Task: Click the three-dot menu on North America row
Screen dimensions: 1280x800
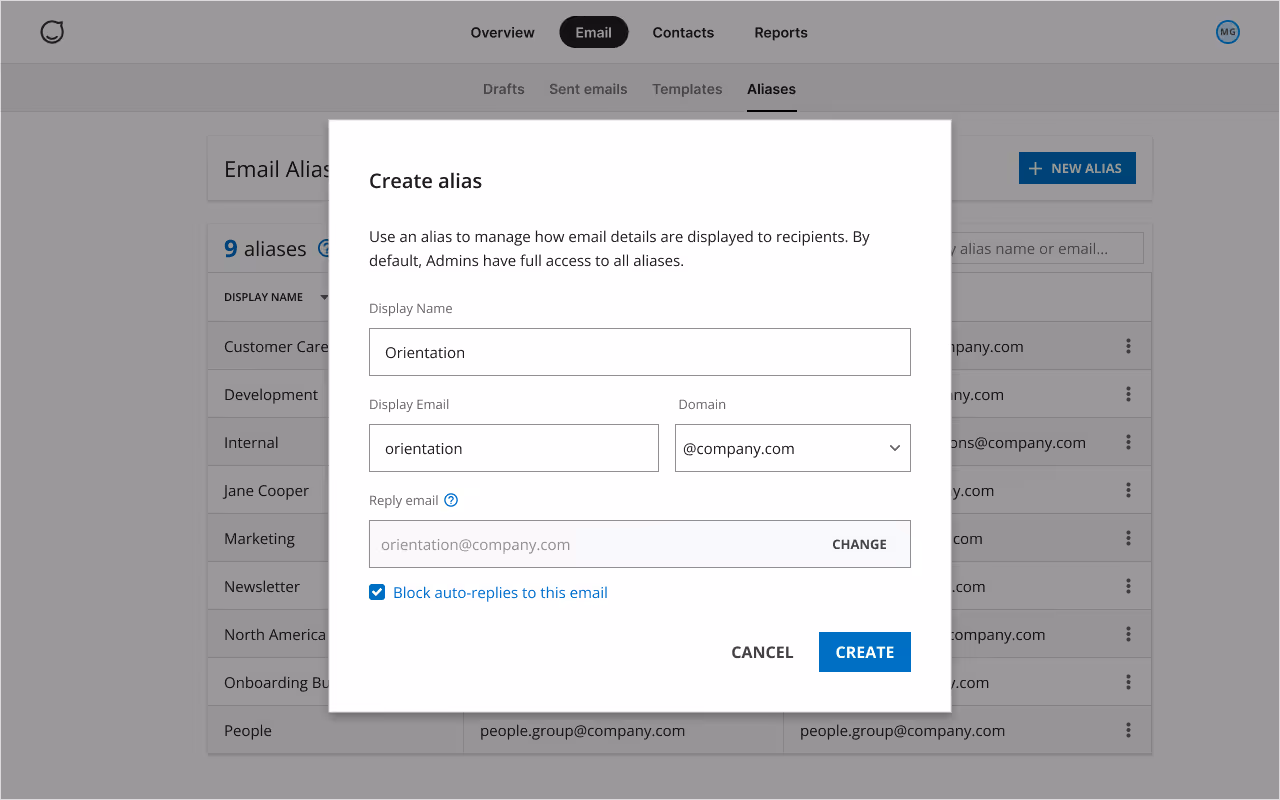Action: coord(1128,634)
